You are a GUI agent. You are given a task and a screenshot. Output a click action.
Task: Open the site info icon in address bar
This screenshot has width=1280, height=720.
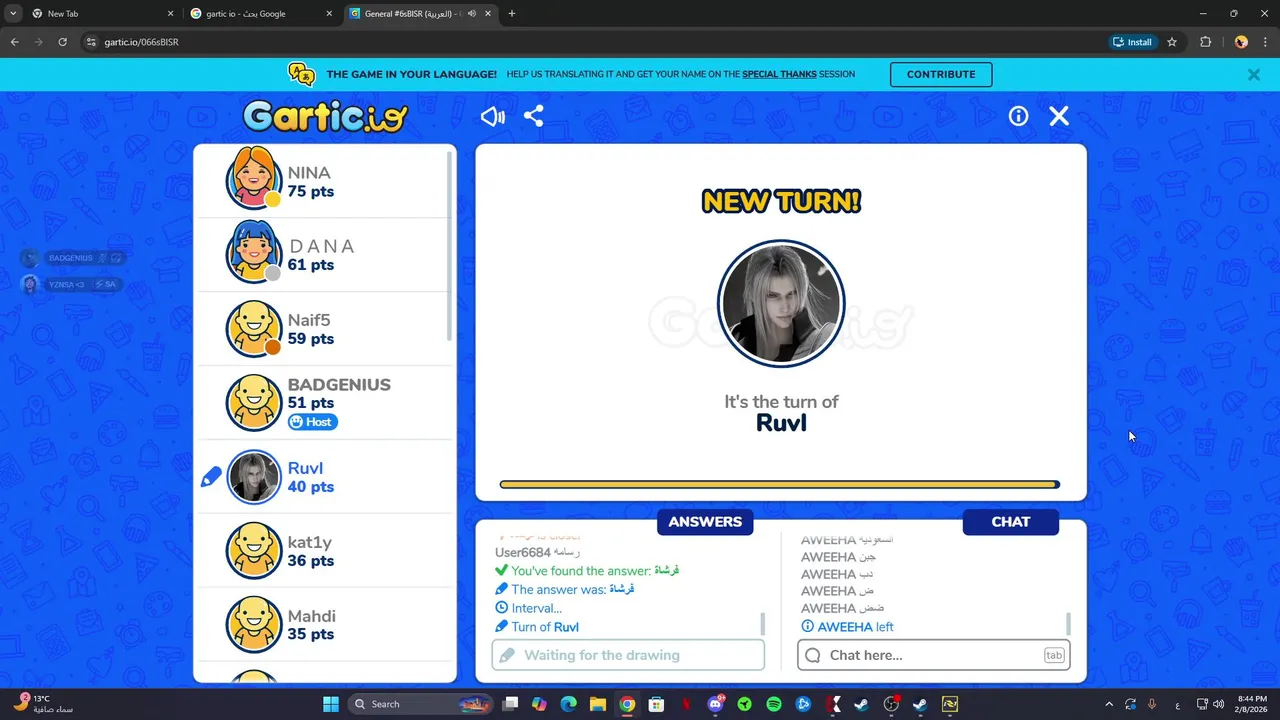[91, 42]
